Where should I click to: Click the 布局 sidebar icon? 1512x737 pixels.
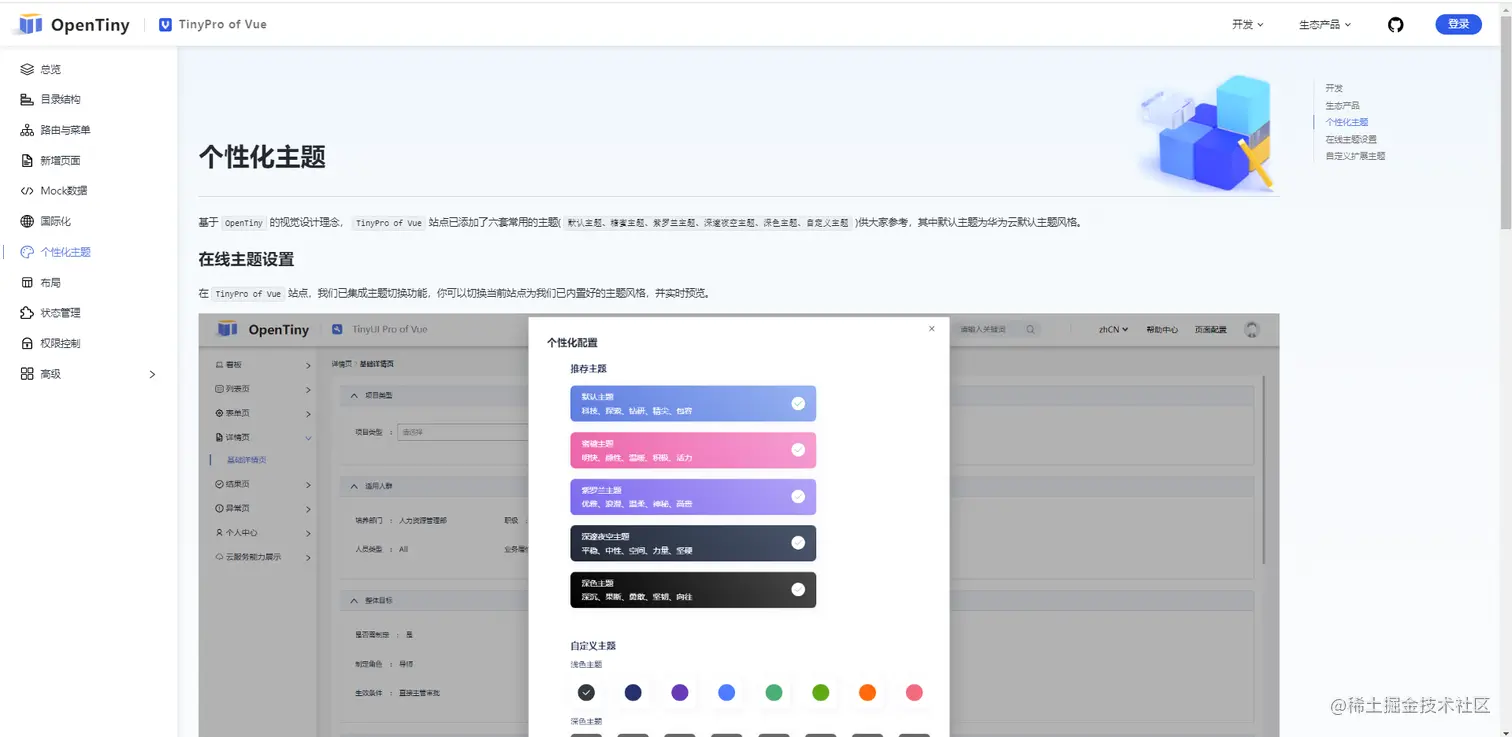tap(27, 282)
